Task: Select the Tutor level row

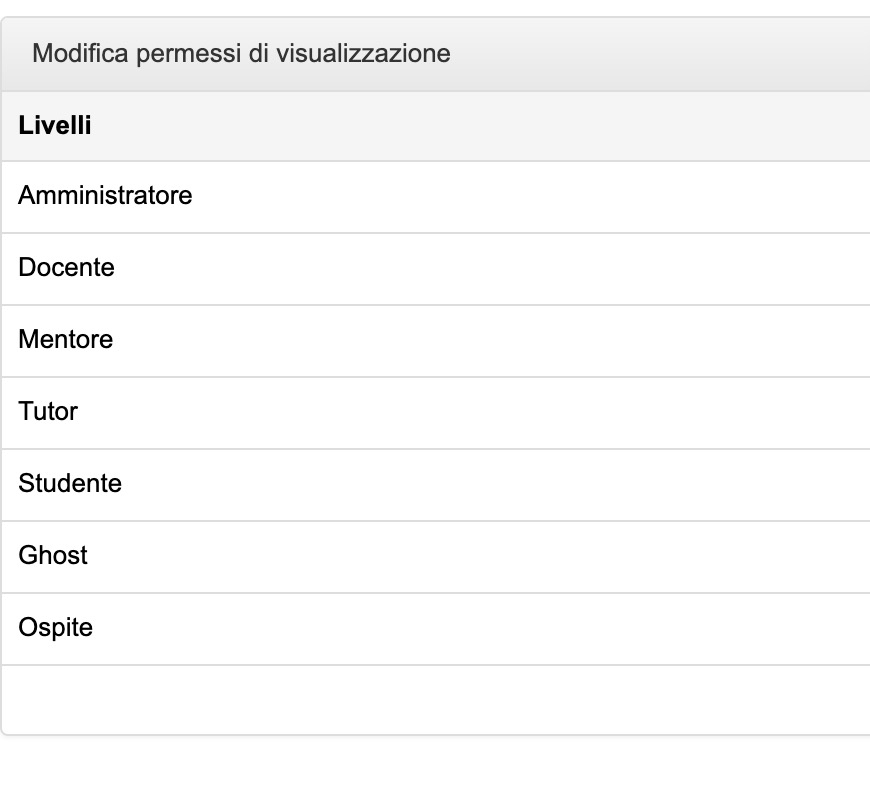Action: click(x=435, y=412)
